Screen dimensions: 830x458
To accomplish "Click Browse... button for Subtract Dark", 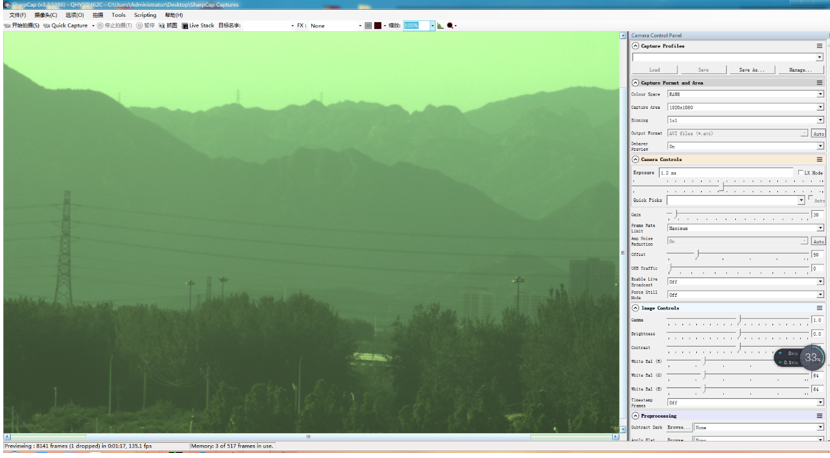I will [x=679, y=427].
